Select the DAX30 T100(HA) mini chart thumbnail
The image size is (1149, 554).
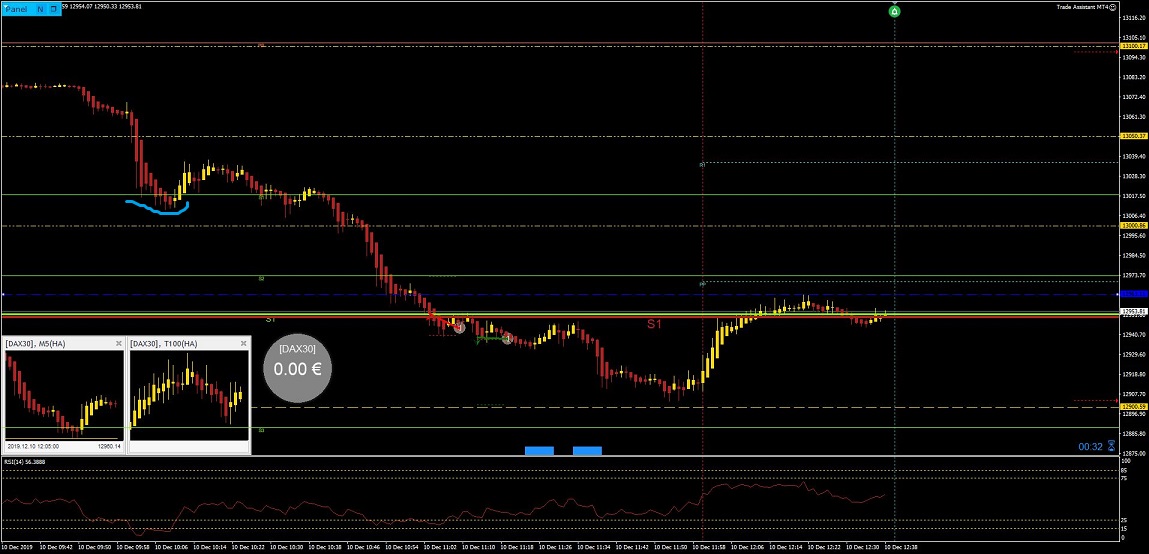[x=189, y=394]
